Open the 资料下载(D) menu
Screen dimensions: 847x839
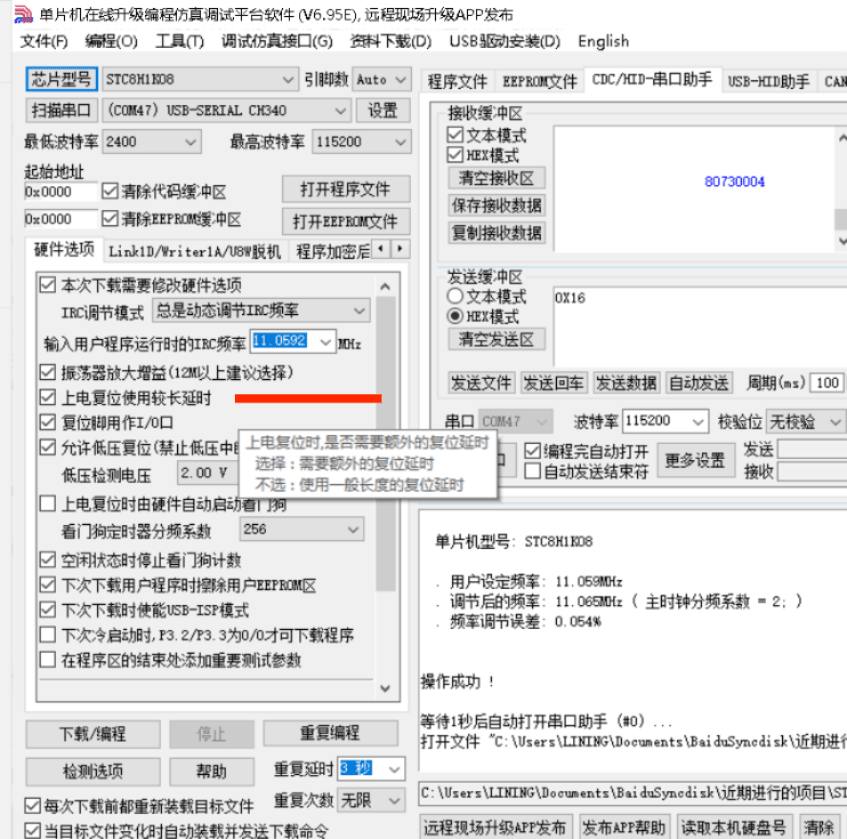point(391,42)
